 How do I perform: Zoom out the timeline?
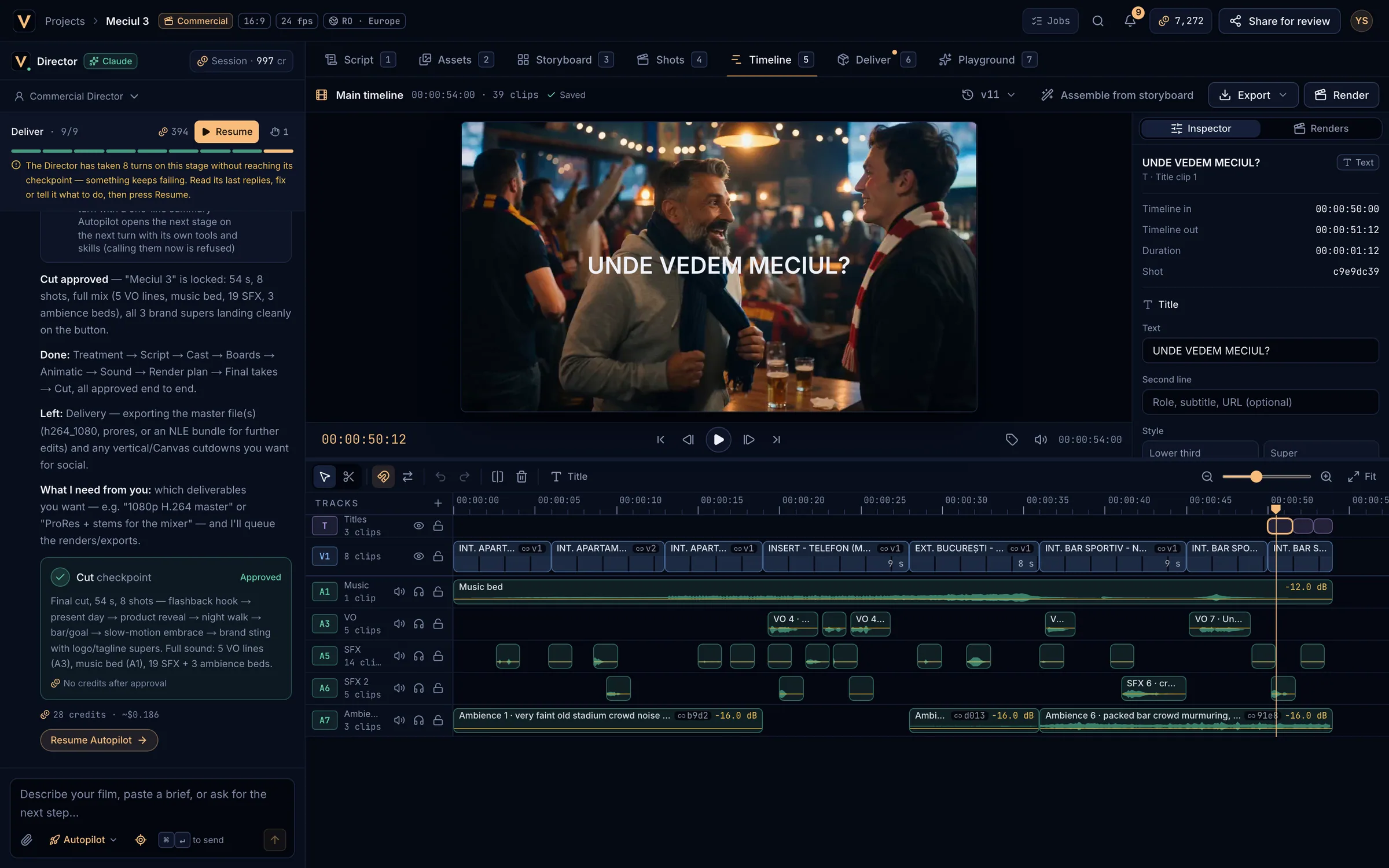pyautogui.click(x=1207, y=476)
